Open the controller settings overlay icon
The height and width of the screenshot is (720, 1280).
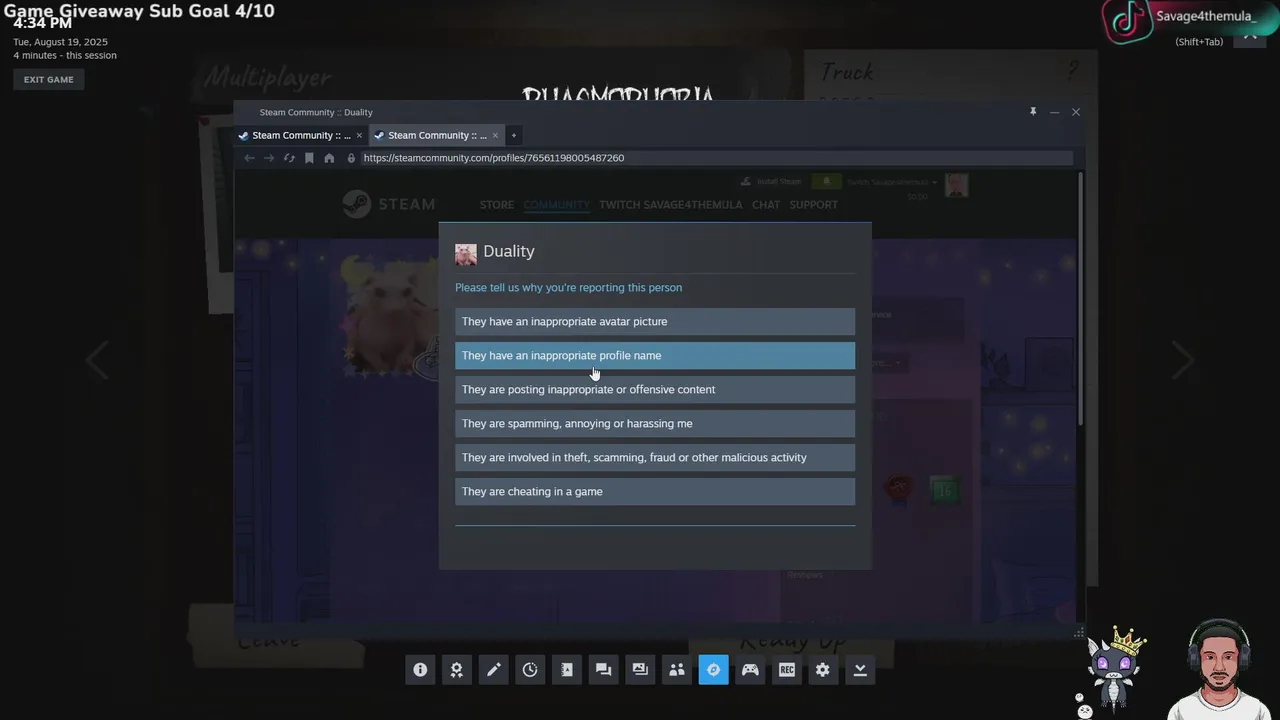coord(750,670)
